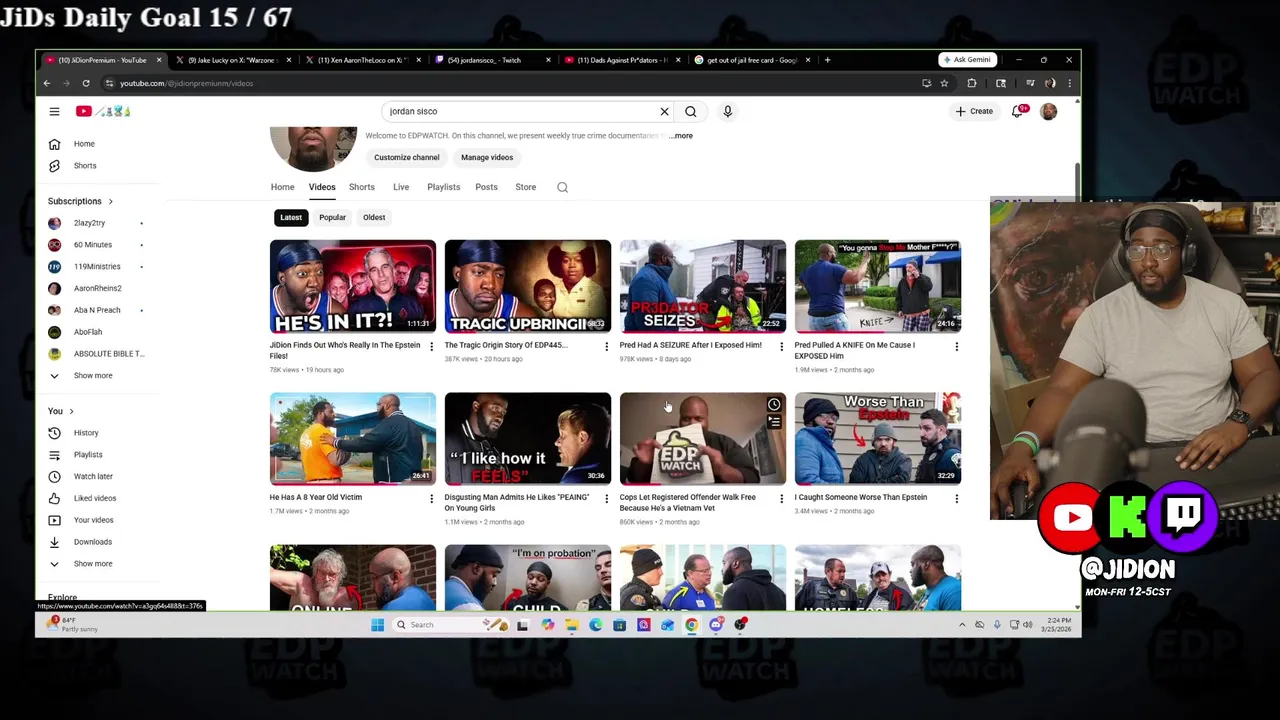
Task: Open the You section chevron
Action: click(x=71, y=411)
